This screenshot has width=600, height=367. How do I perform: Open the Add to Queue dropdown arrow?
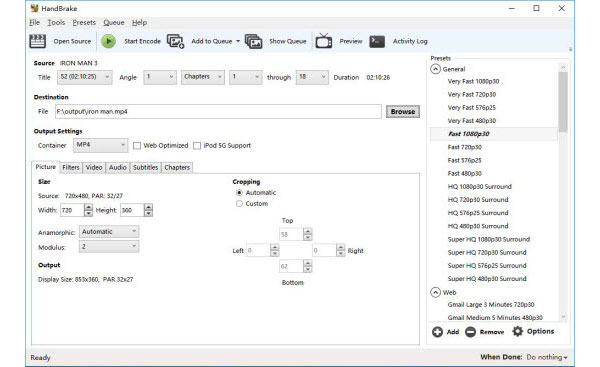(x=238, y=41)
